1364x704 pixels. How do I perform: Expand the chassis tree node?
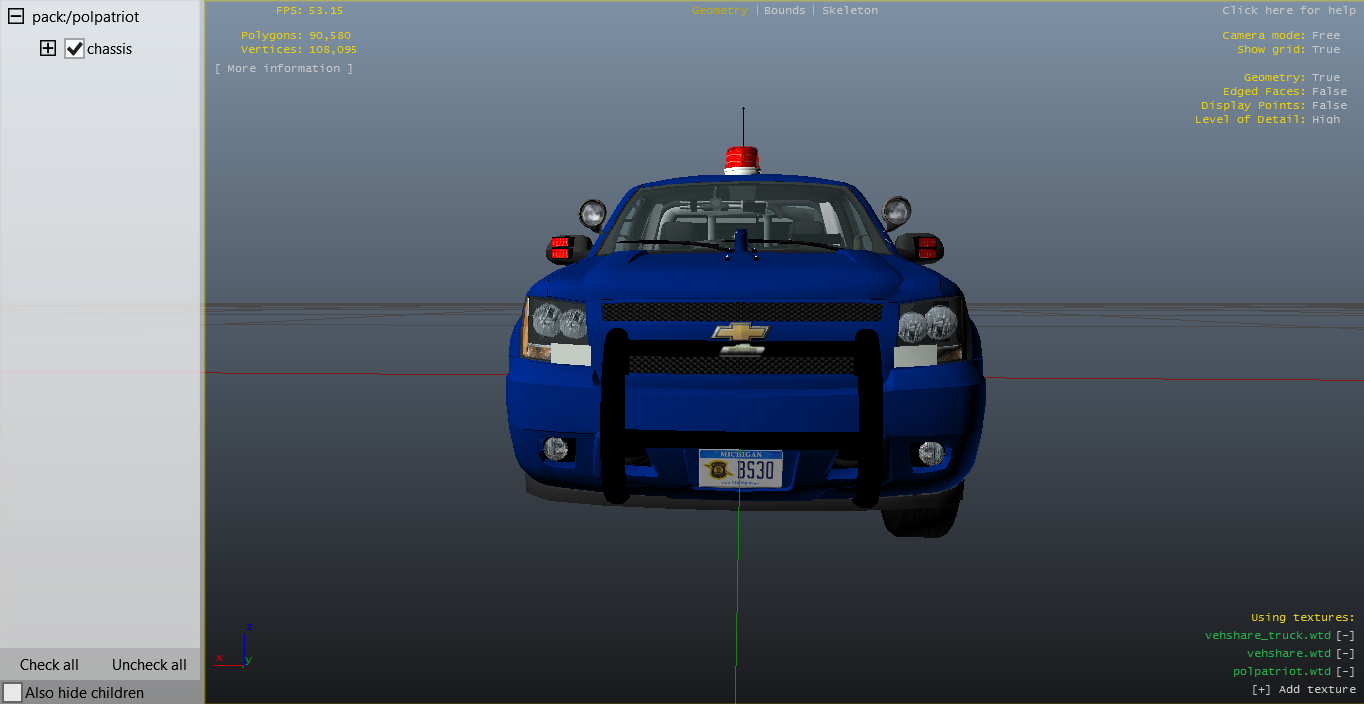[x=48, y=48]
